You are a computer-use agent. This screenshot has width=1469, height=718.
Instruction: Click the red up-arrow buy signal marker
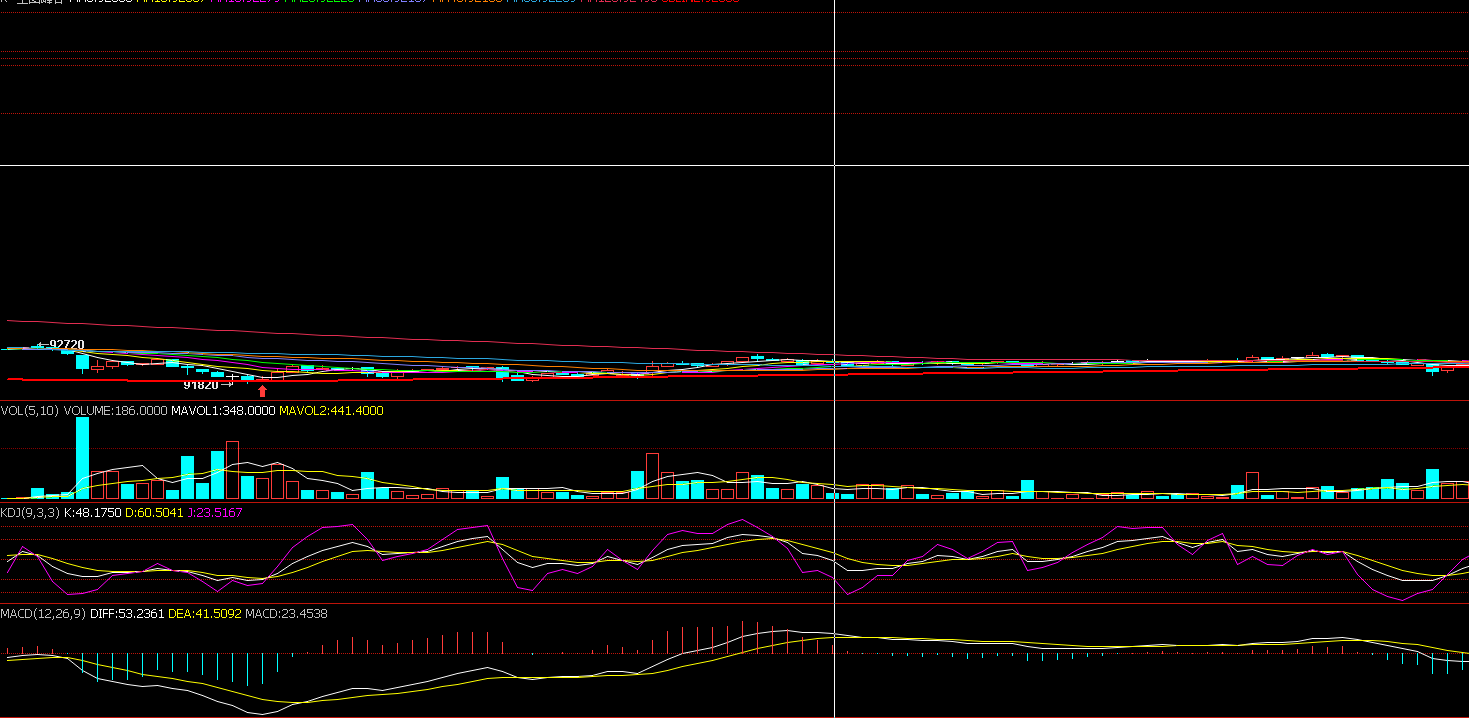pyautogui.click(x=263, y=391)
